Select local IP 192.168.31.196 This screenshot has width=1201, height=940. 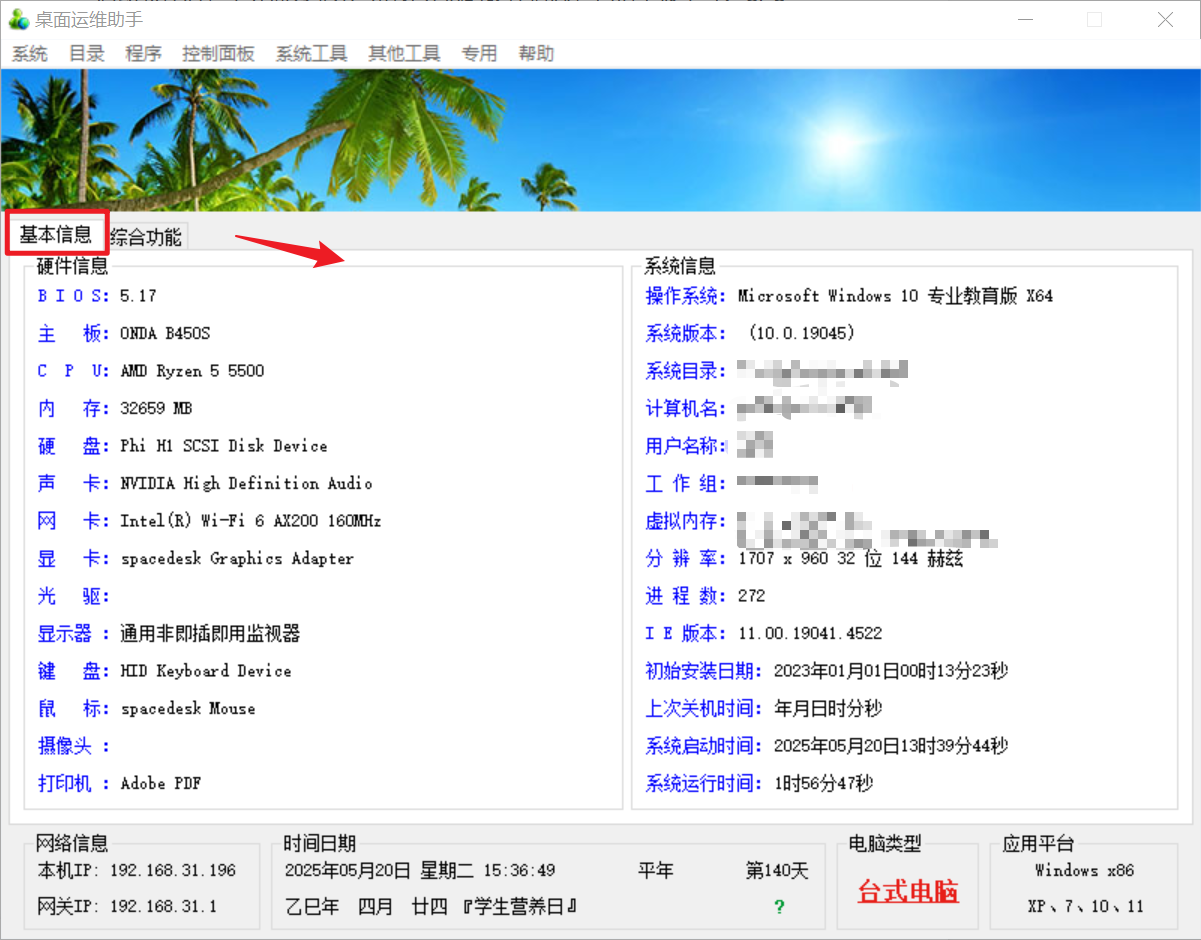173,871
